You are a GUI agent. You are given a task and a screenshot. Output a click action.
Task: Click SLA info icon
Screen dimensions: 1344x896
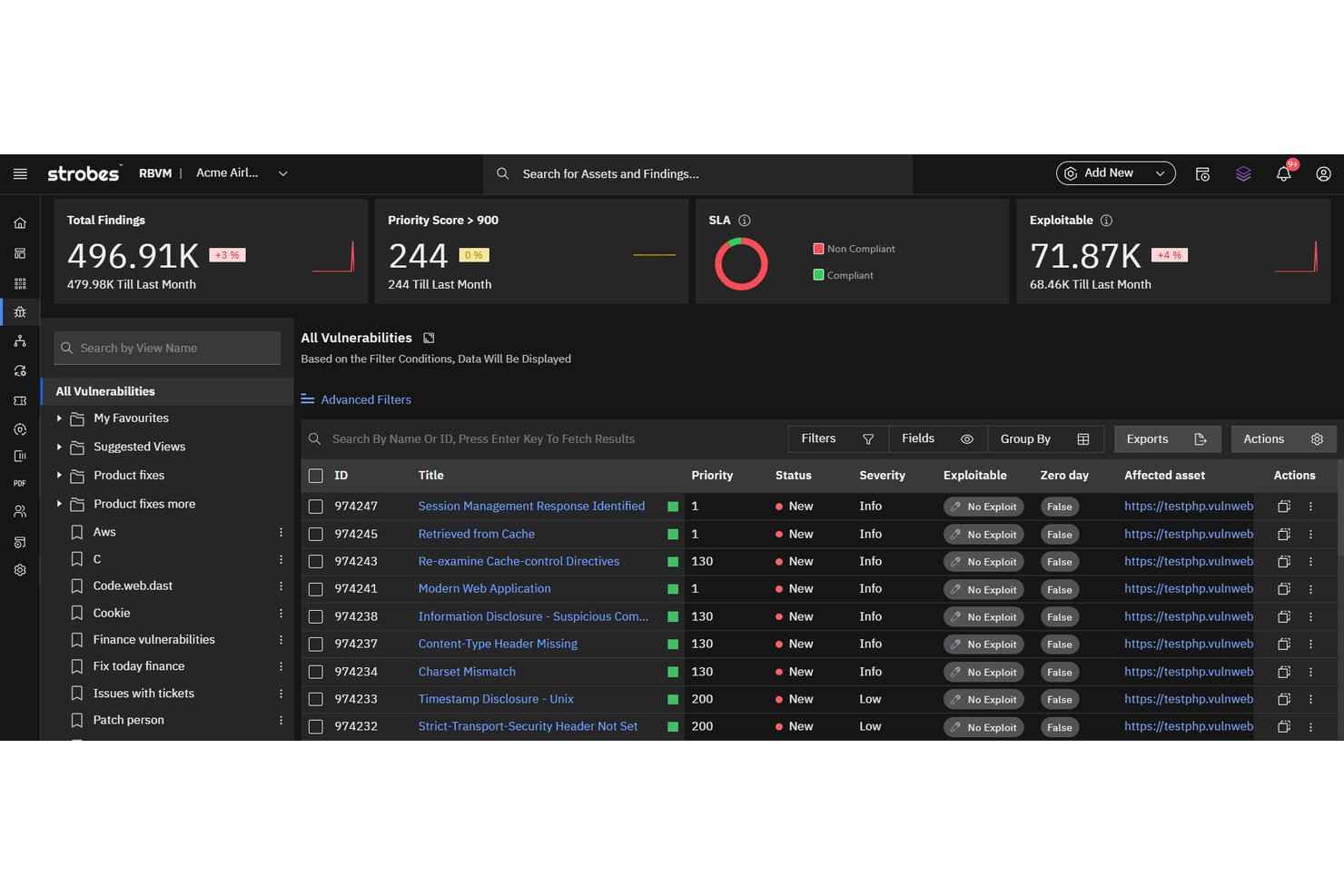(745, 221)
